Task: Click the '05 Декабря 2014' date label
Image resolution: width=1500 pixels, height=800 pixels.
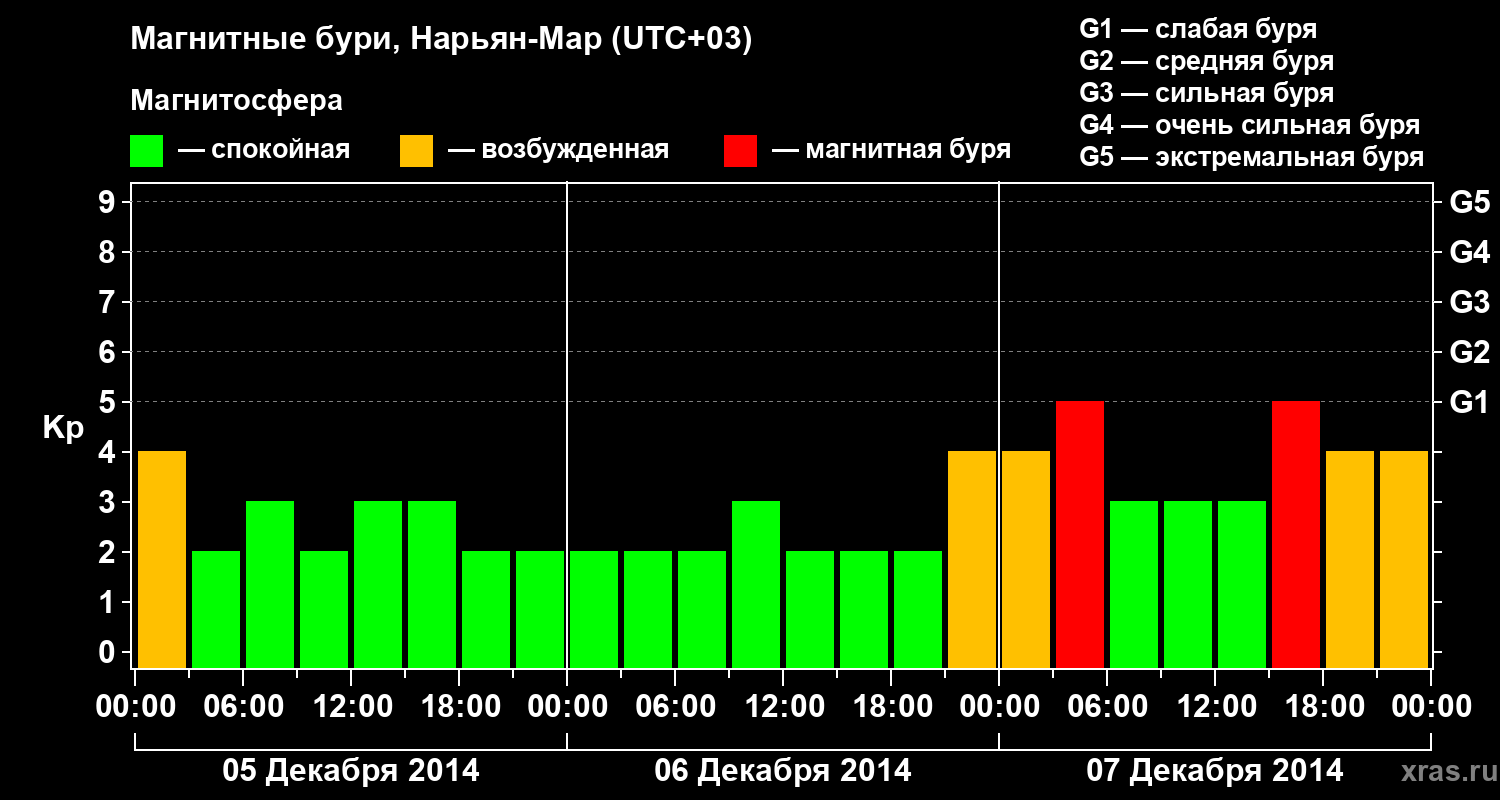Action: [350, 771]
